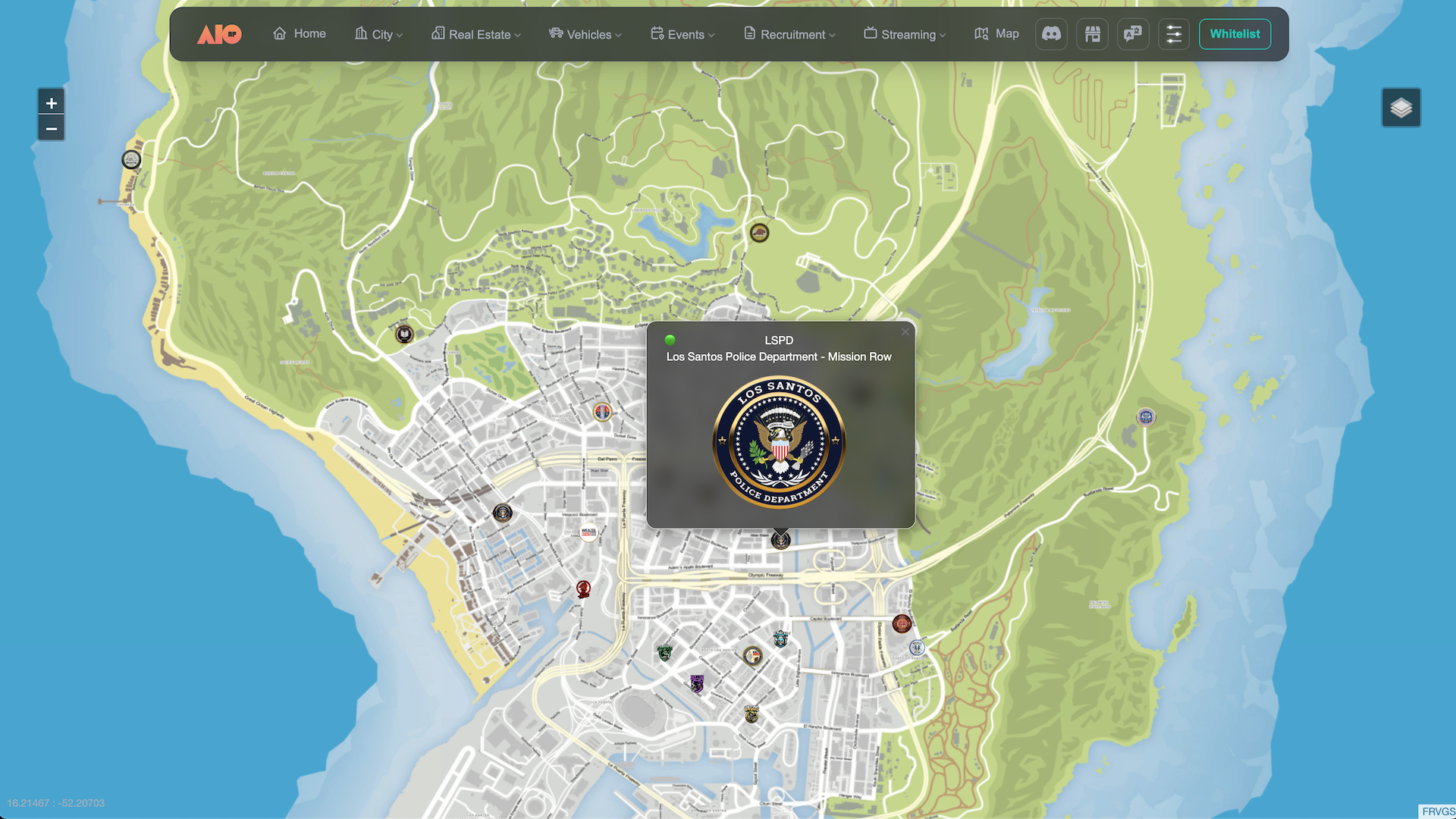
Task: Open the store shop icon
Action: click(x=1092, y=34)
